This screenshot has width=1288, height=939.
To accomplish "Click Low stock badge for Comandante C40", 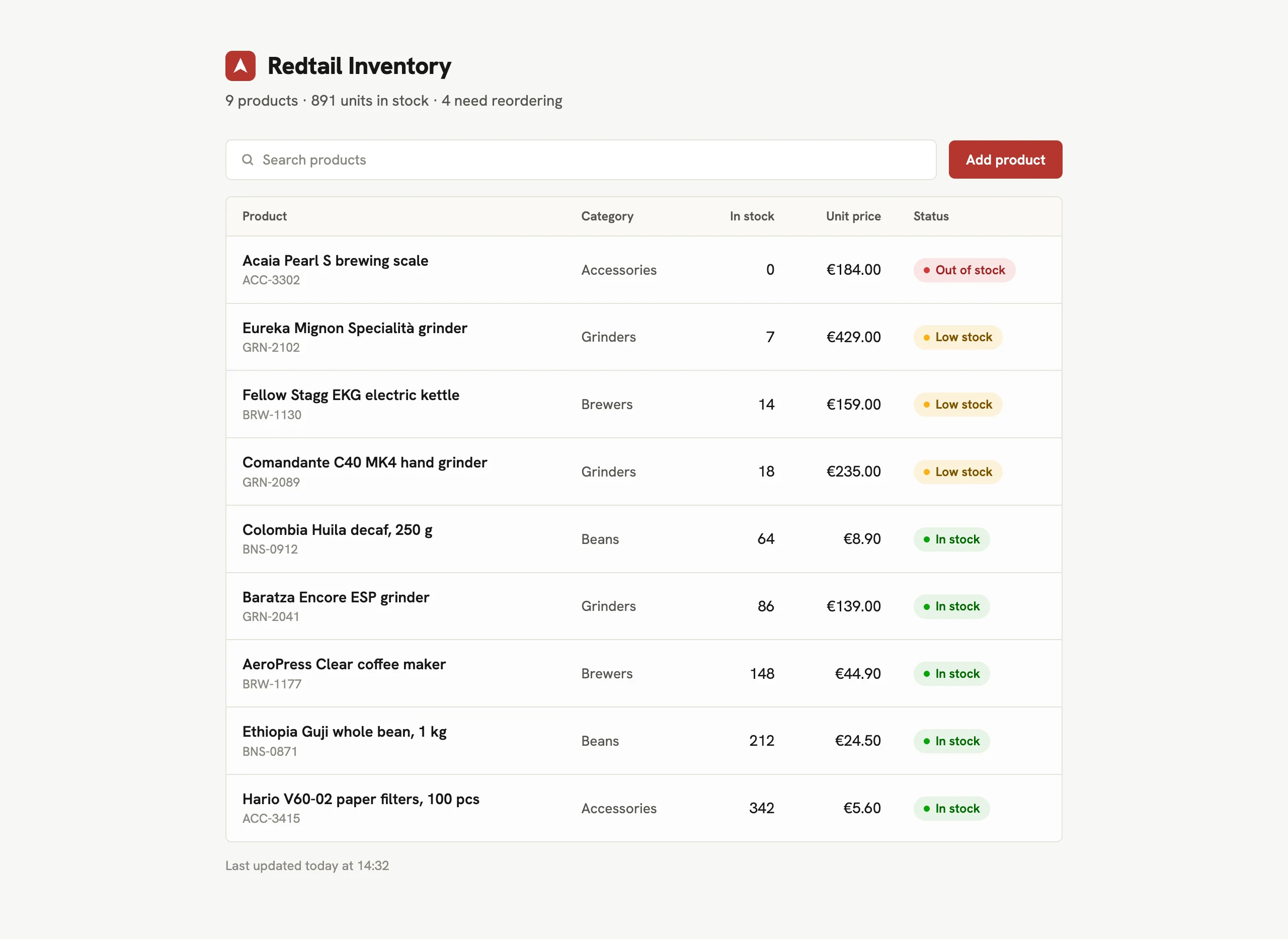I will click(x=958, y=472).
